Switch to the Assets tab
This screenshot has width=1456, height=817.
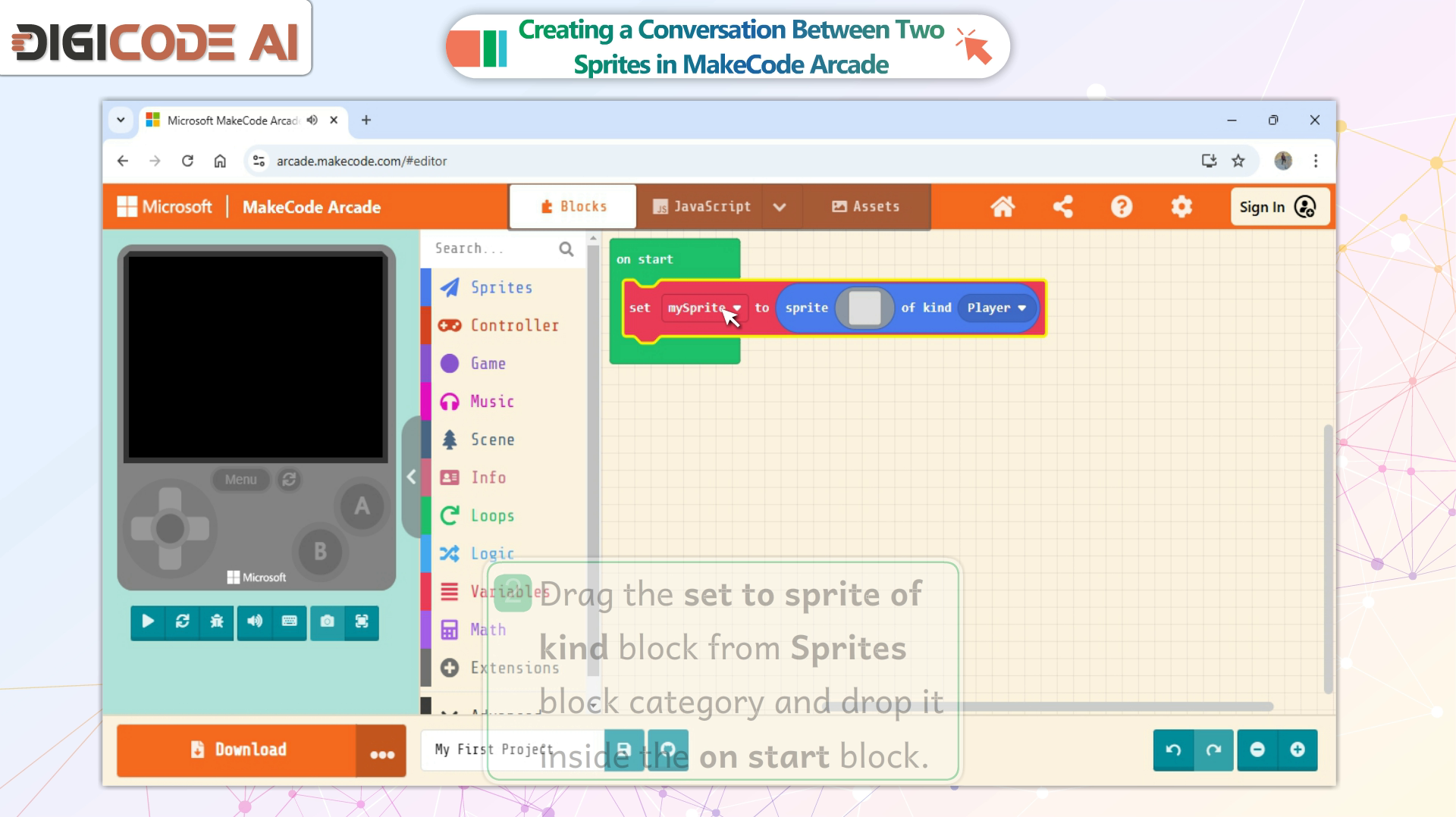click(866, 206)
